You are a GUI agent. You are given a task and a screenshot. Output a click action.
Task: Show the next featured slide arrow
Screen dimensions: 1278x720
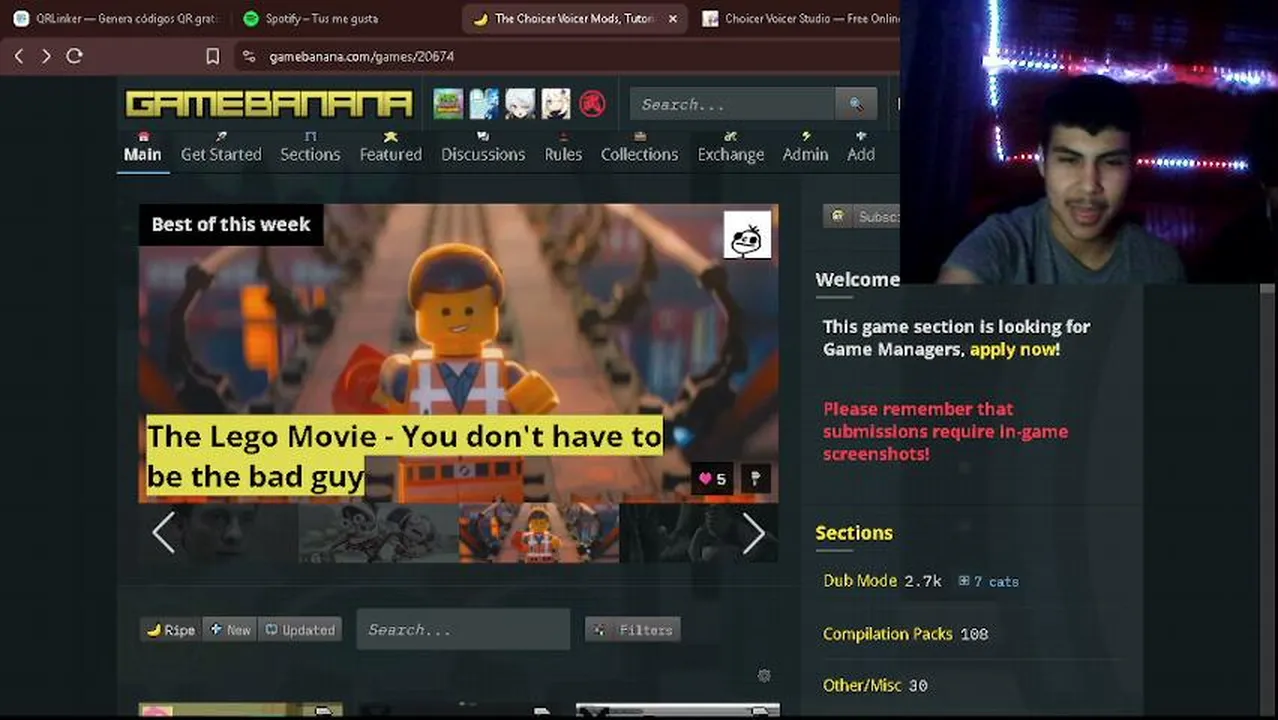[x=754, y=533]
